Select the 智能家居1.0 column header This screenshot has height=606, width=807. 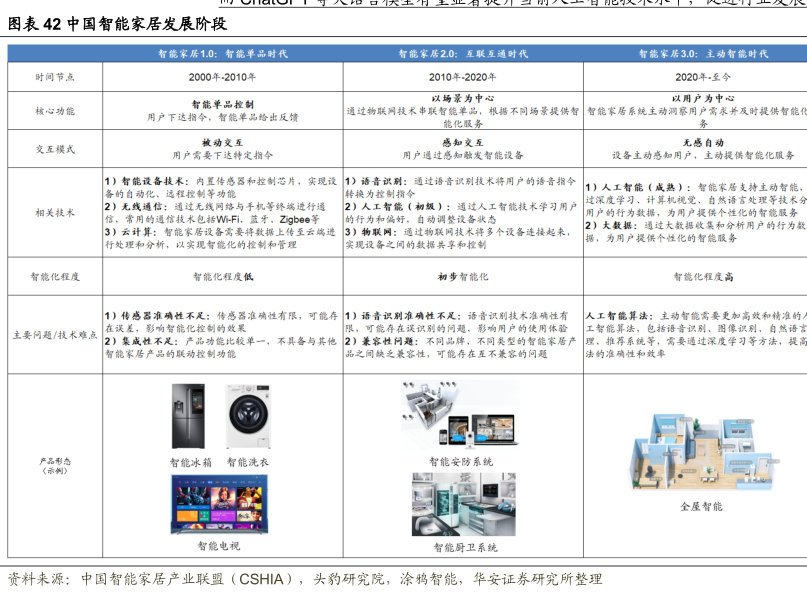click(x=221, y=53)
